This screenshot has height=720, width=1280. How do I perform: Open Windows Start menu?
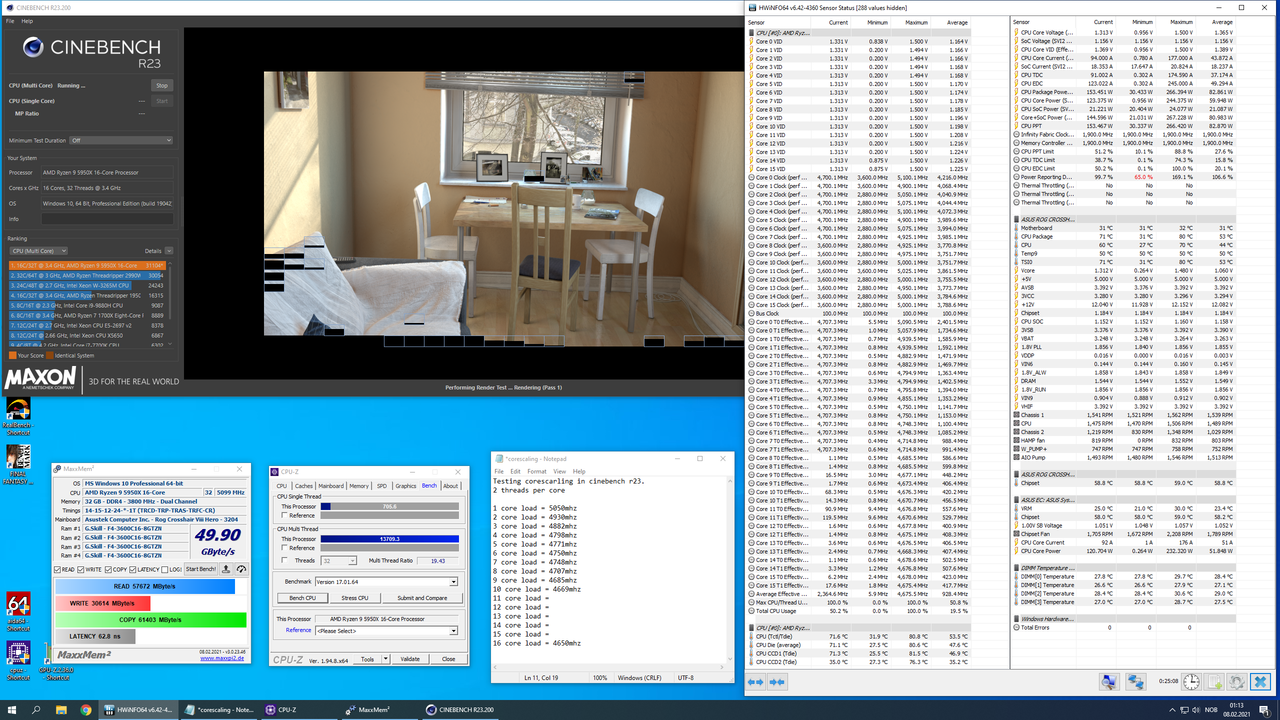[11, 709]
